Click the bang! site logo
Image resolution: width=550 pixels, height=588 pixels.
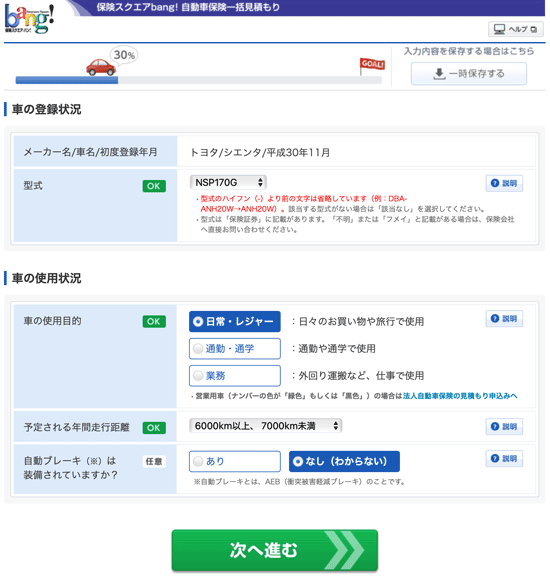(29, 19)
